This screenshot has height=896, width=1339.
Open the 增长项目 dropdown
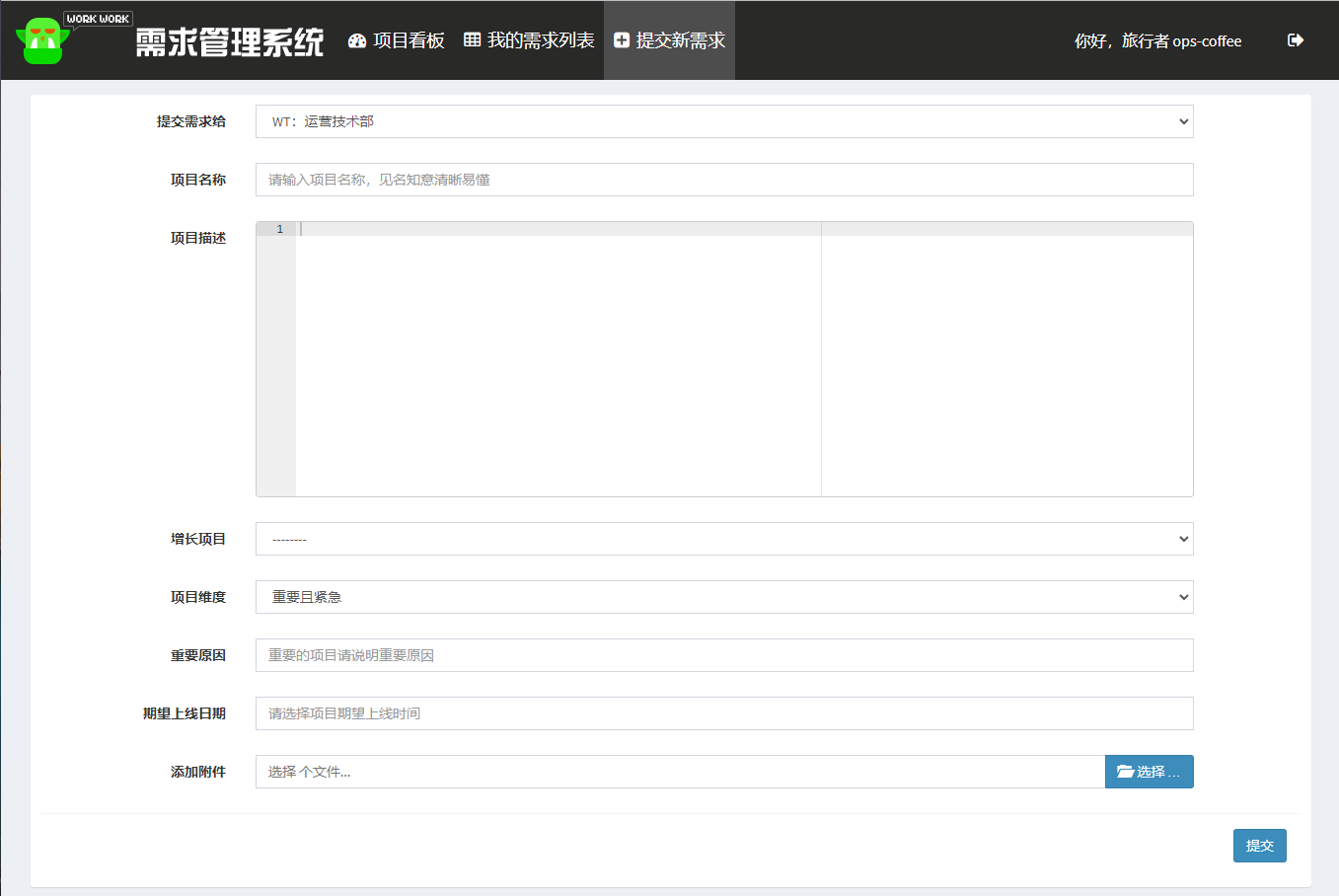pos(723,539)
